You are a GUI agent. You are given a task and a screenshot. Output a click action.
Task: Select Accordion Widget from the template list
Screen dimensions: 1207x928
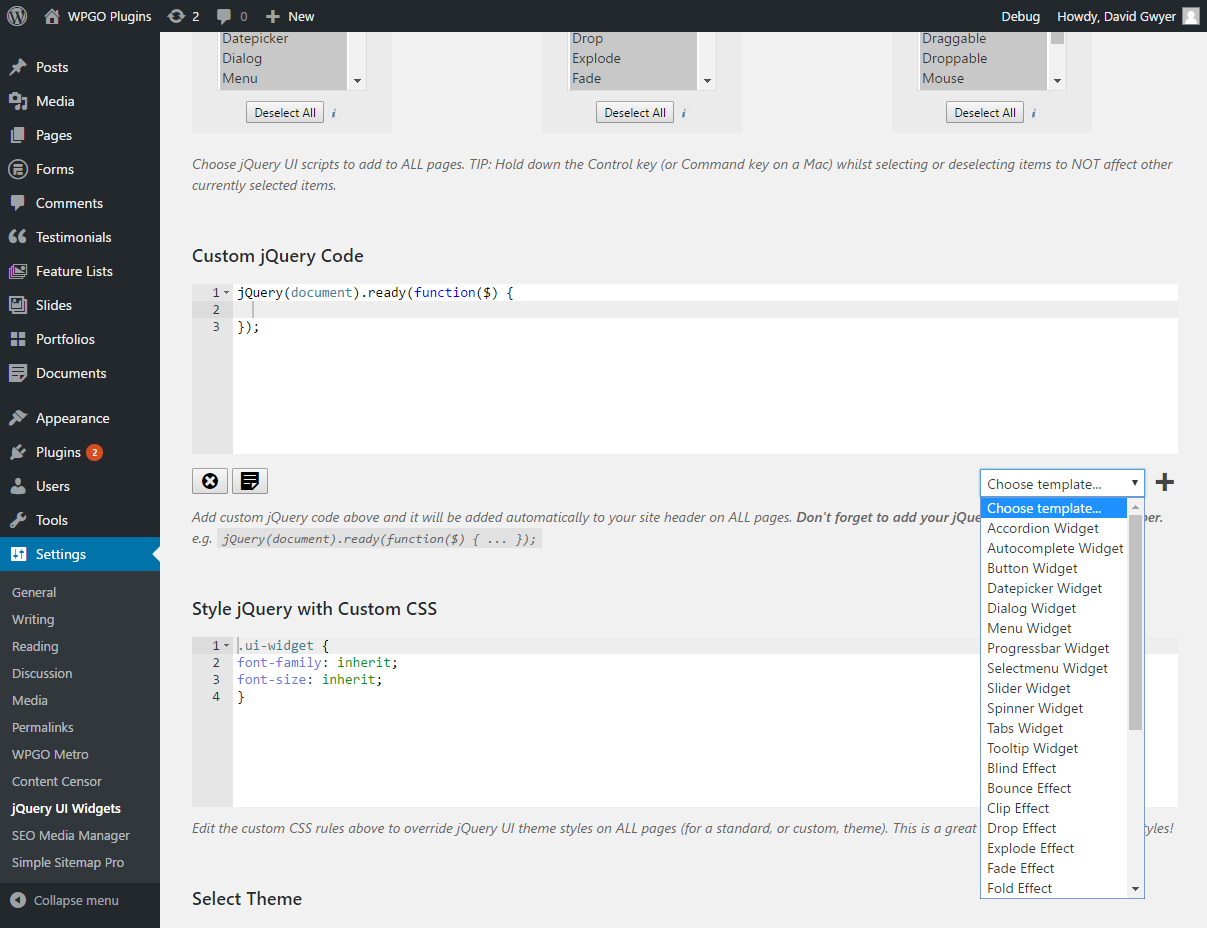(1042, 528)
